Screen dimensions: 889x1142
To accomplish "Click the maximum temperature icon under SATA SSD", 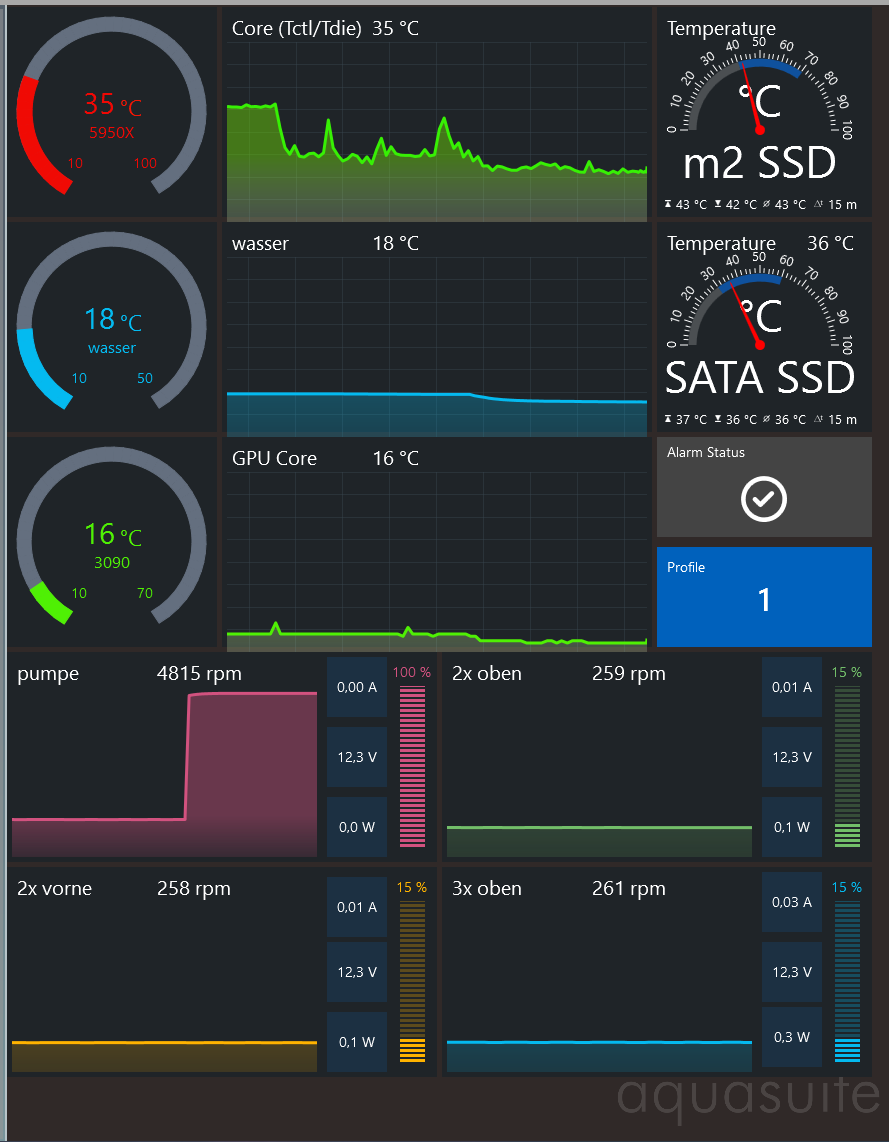I will [x=668, y=420].
